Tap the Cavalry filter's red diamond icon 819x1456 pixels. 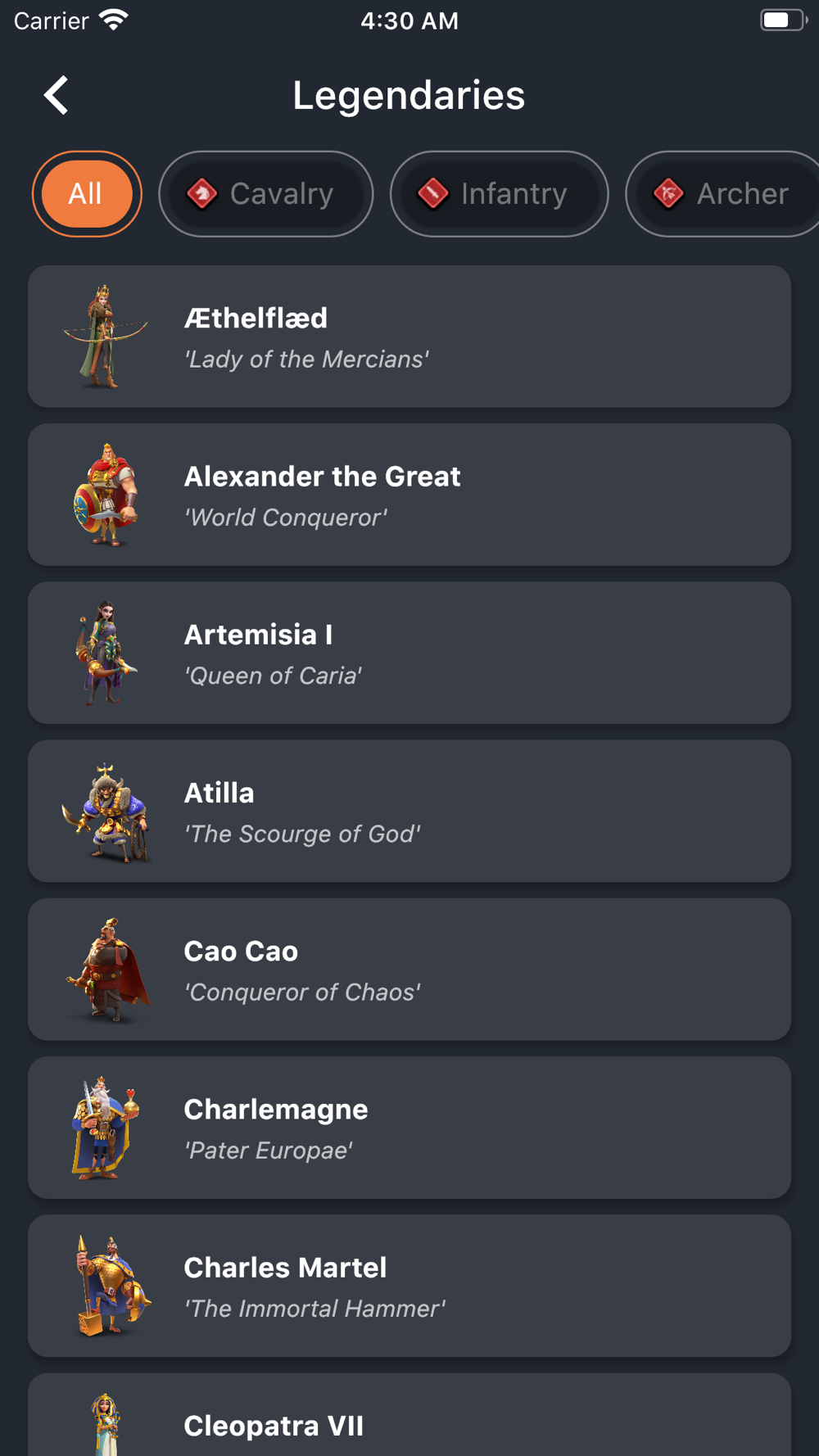click(x=202, y=194)
